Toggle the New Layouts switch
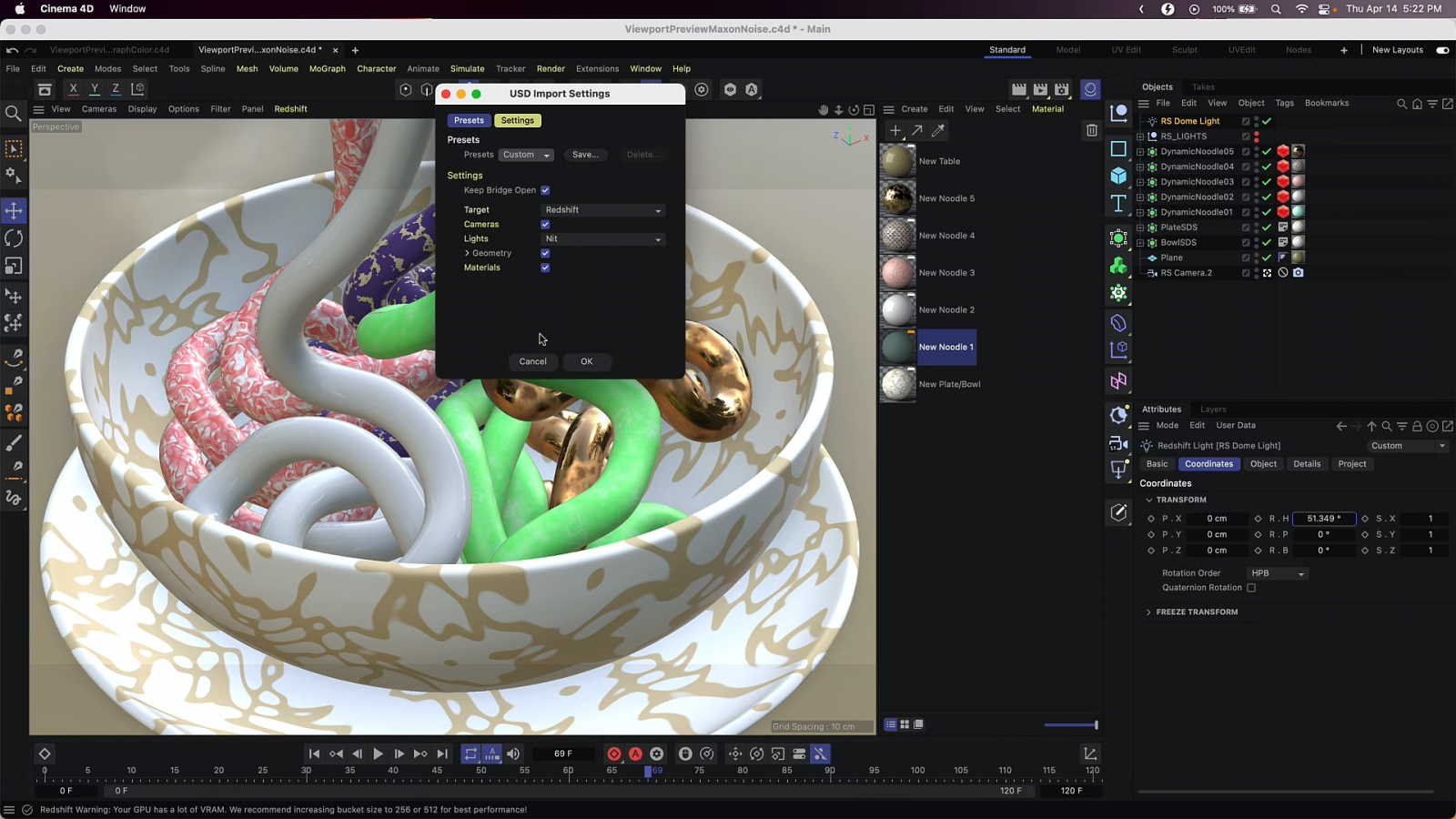Screen dimensions: 1456x819 click(x=1442, y=51)
